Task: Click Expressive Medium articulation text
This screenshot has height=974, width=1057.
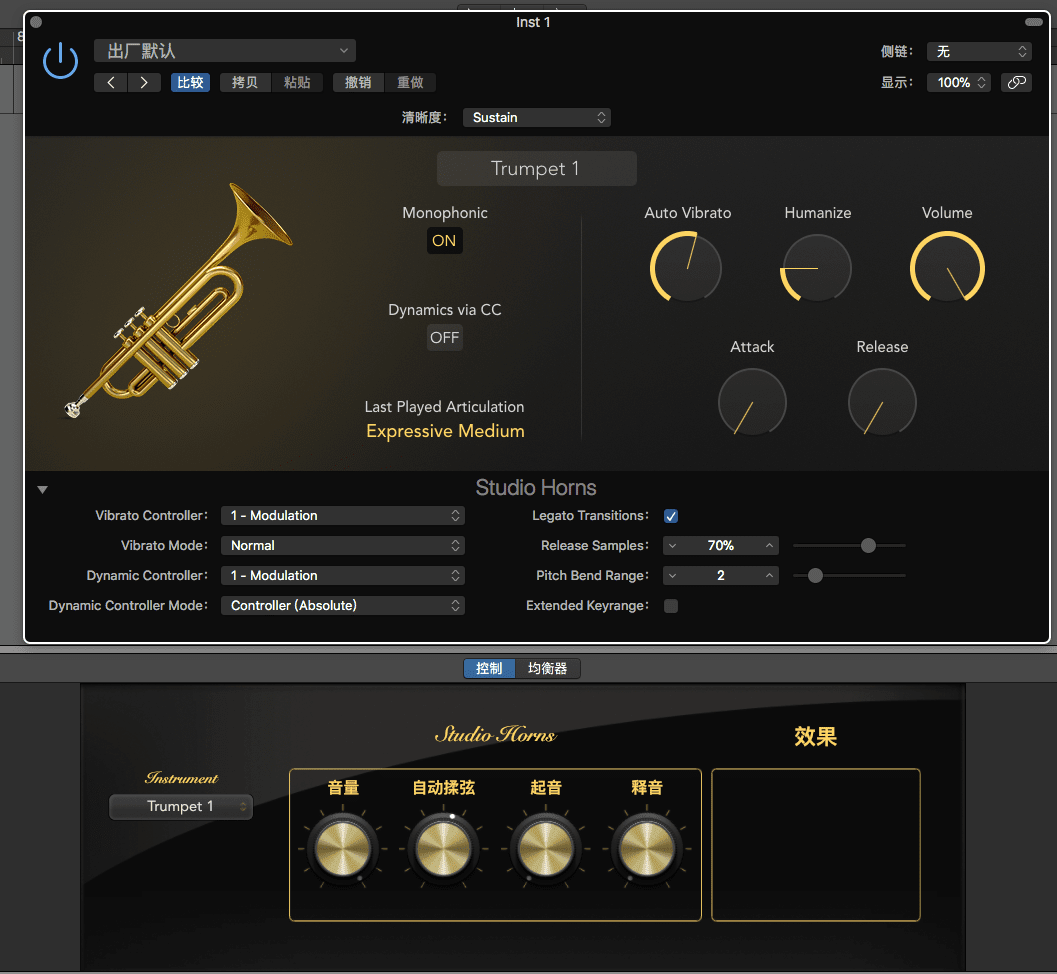Action: click(x=445, y=431)
